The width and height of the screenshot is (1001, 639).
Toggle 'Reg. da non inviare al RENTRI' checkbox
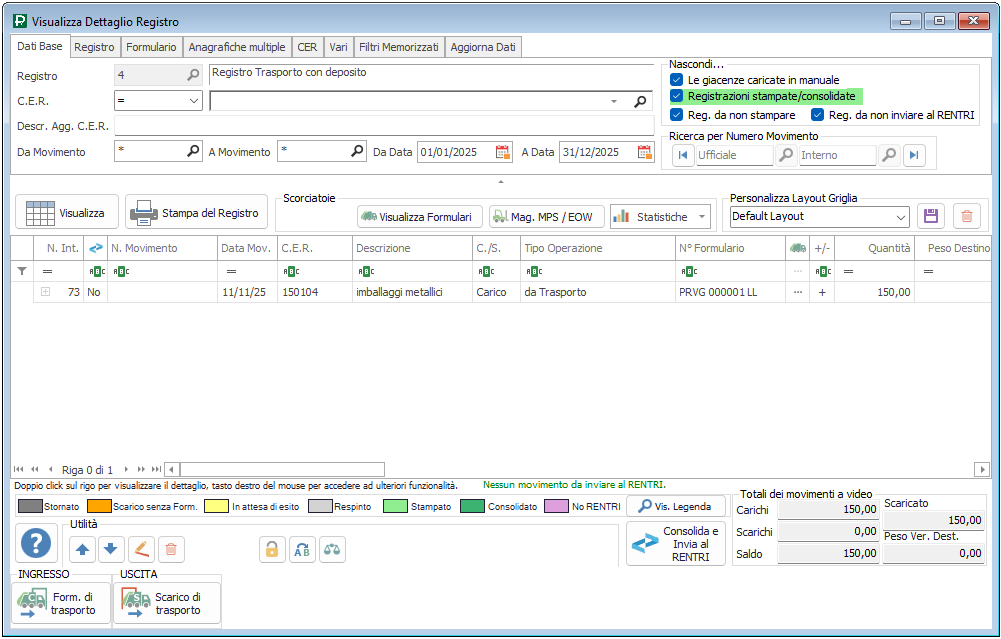pyautogui.click(x=817, y=115)
